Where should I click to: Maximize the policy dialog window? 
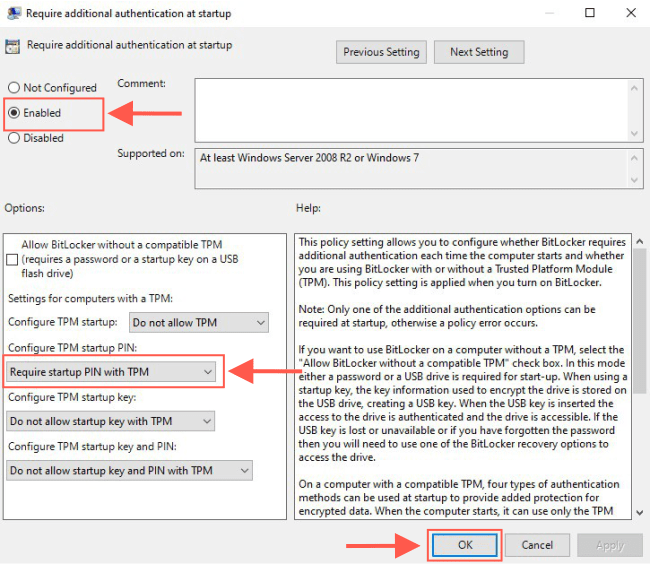point(590,14)
